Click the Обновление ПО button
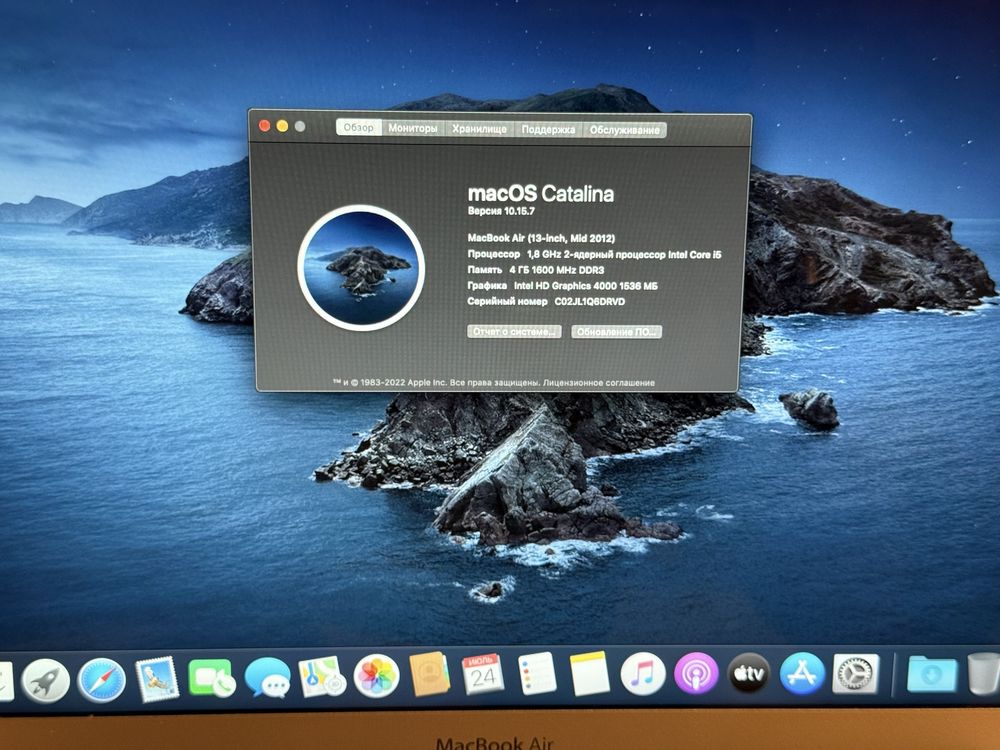Viewport: 1000px width, 750px height. tap(616, 332)
